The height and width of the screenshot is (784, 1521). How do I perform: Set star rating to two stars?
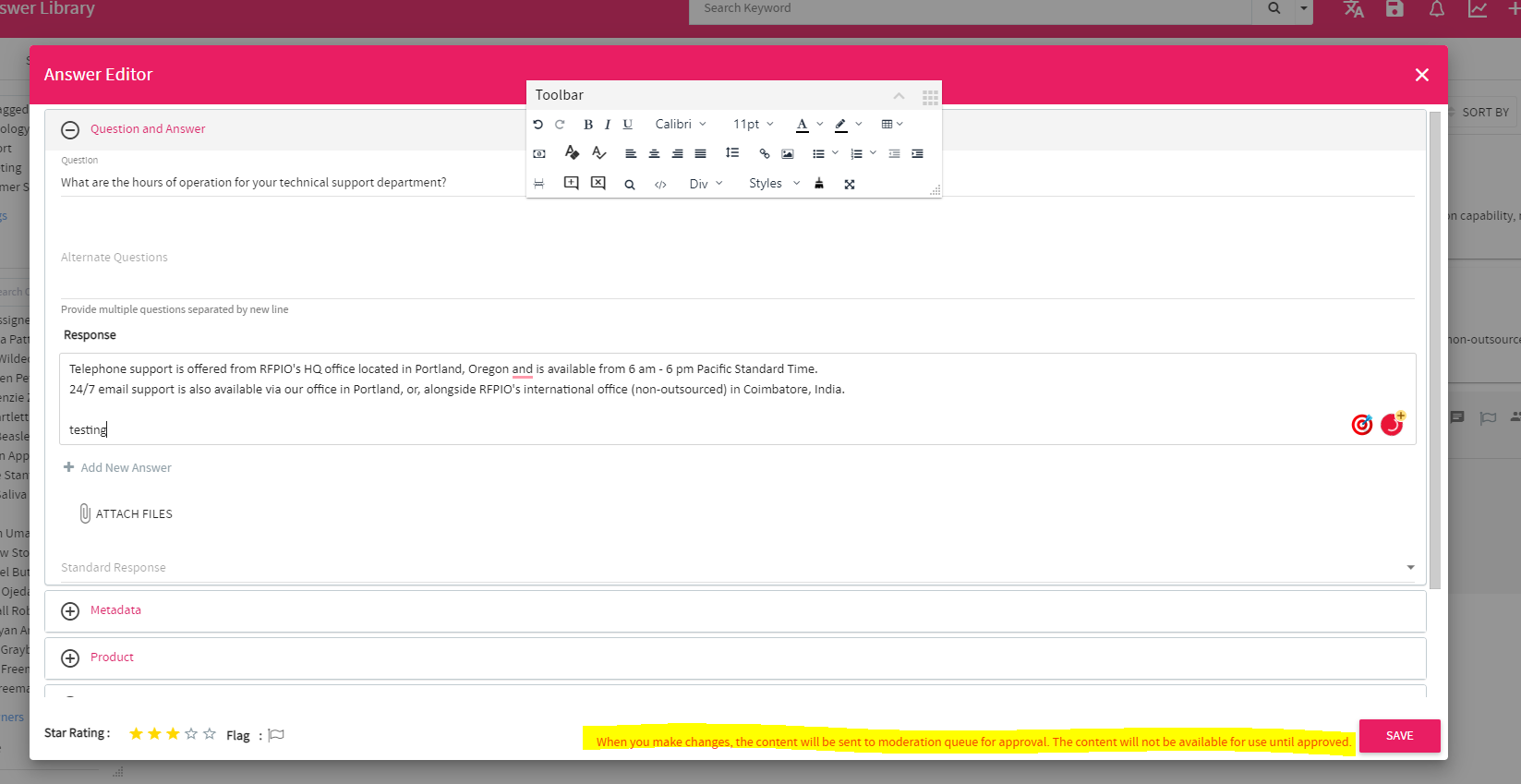pos(154,734)
